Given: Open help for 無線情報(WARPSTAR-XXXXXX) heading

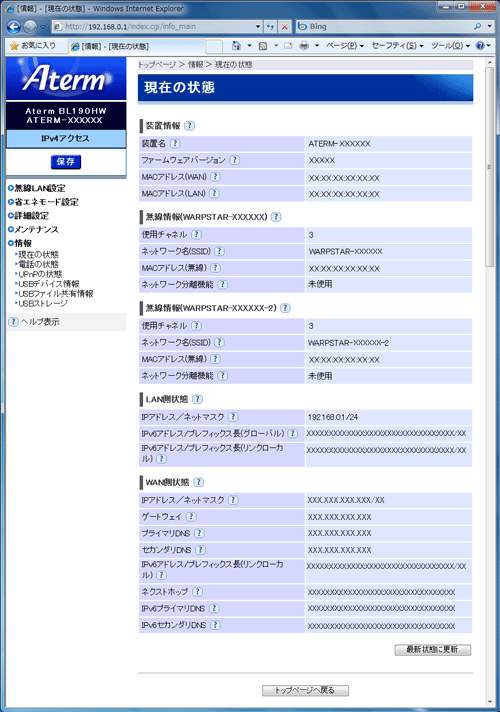Looking at the screenshot, I should pyautogui.click(x=276, y=217).
